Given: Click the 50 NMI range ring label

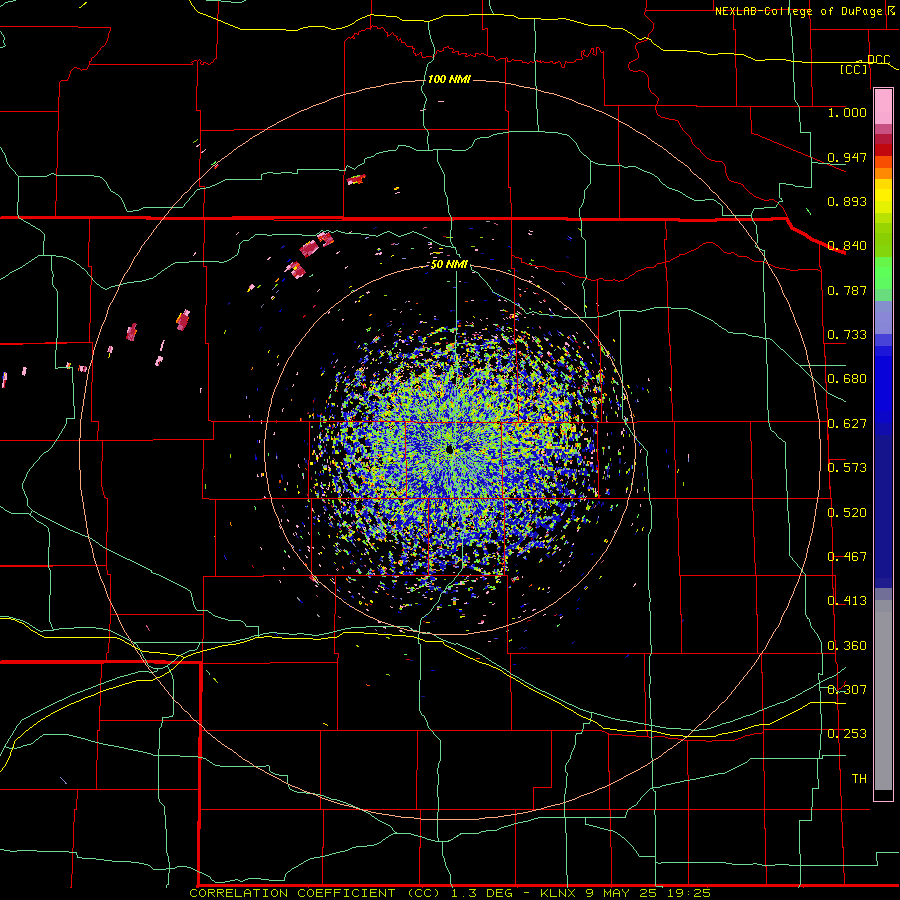Looking at the screenshot, I should pos(449,264).
